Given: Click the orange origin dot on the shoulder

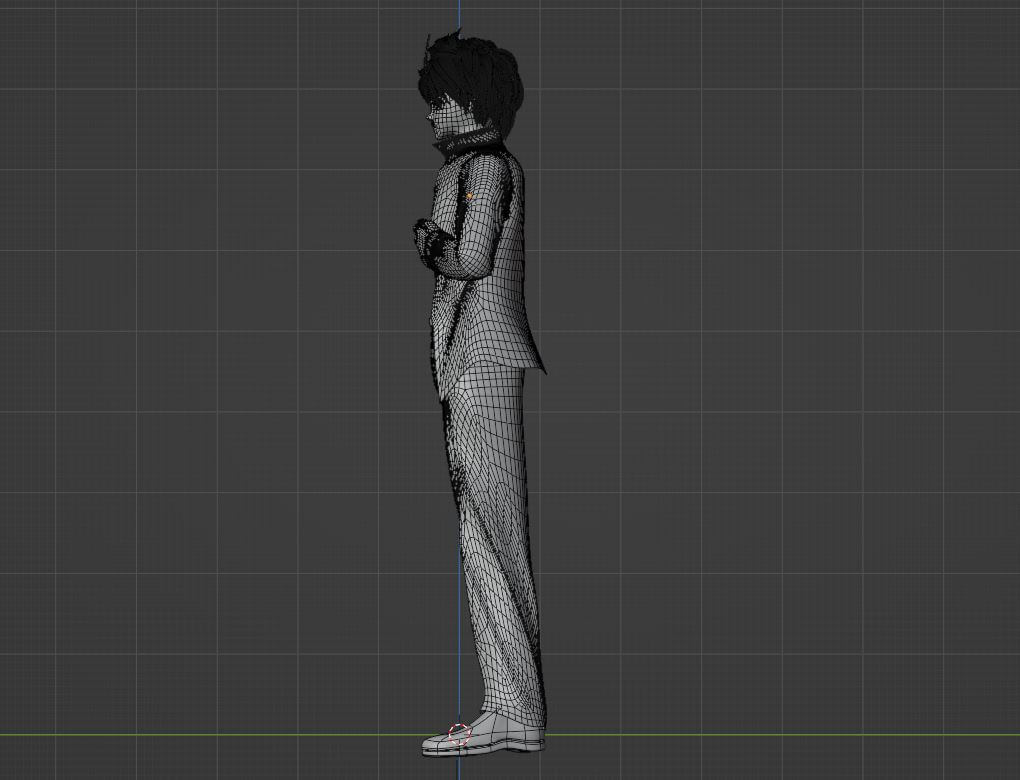Looking at the screenshot, I should 469,197.
